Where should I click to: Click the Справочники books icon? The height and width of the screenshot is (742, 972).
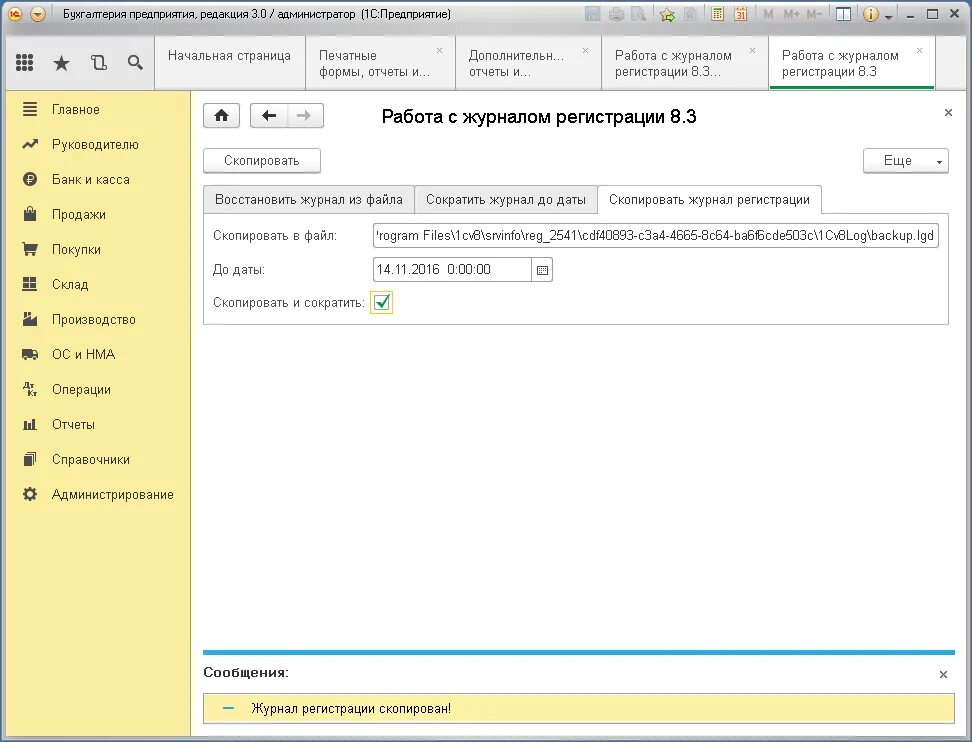click(30, 459)
